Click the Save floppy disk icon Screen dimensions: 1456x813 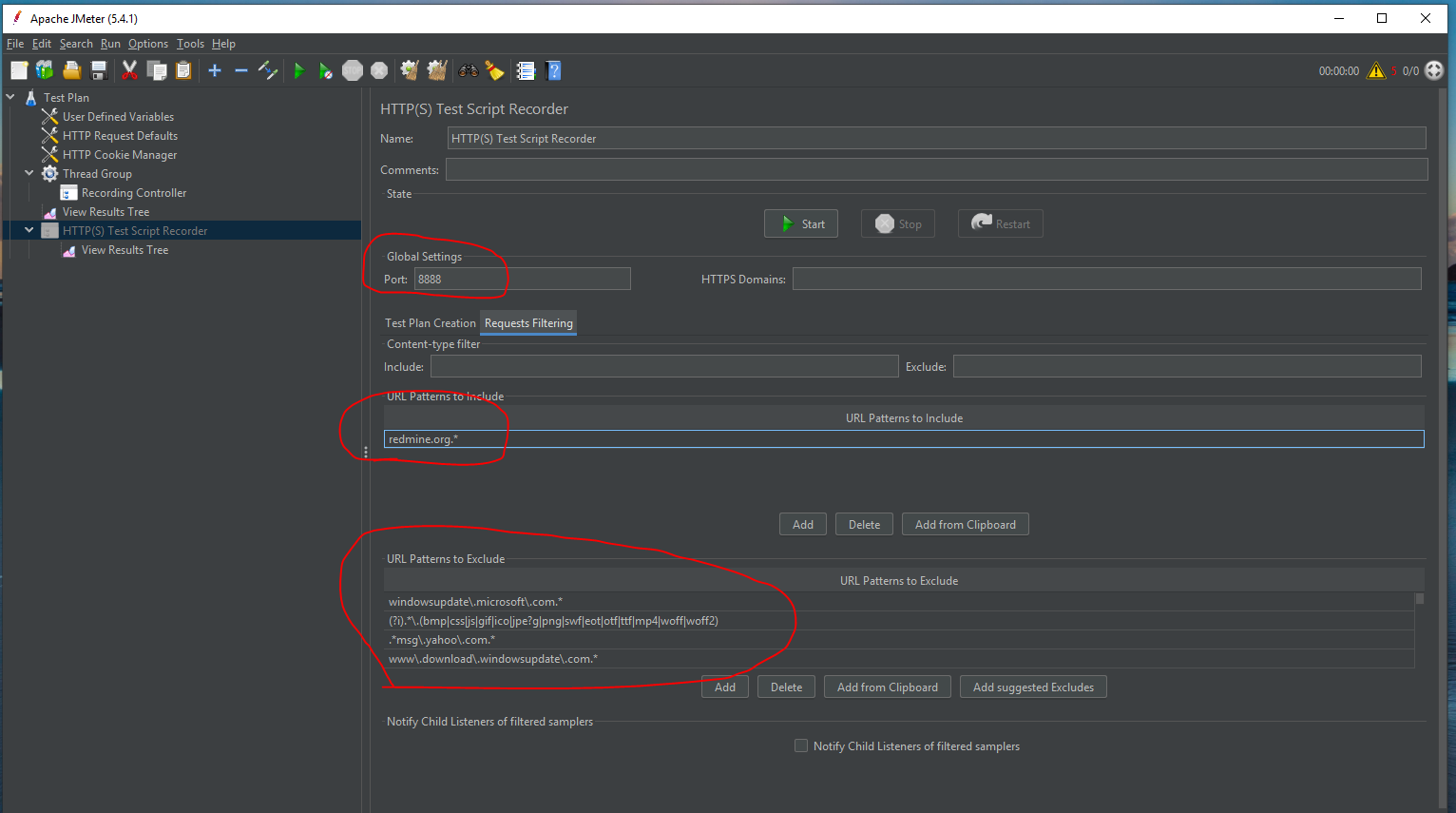[98, 70]
